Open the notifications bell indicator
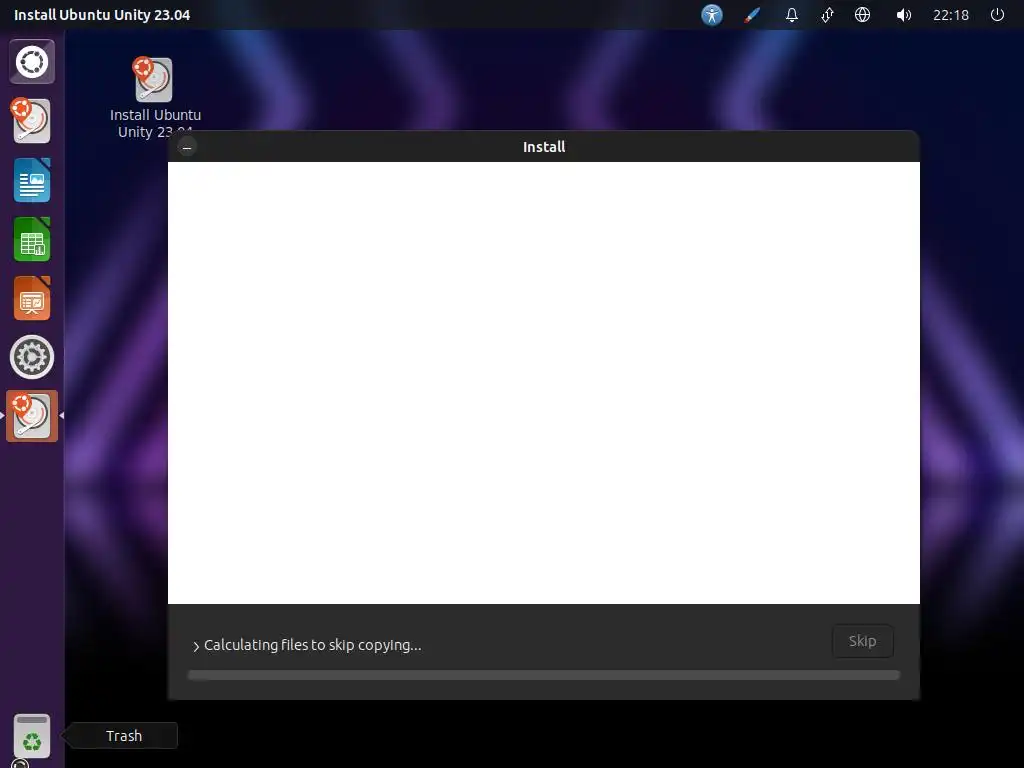Viewport: 1024px width, 768px height. [792, 14]
